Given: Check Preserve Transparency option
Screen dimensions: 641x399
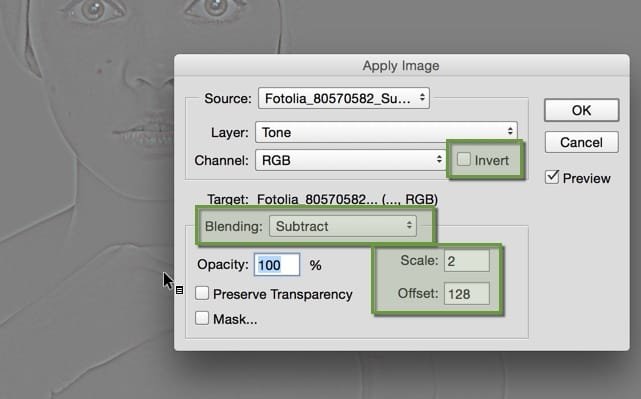Looking at the screenshot, I should [202, 293].
